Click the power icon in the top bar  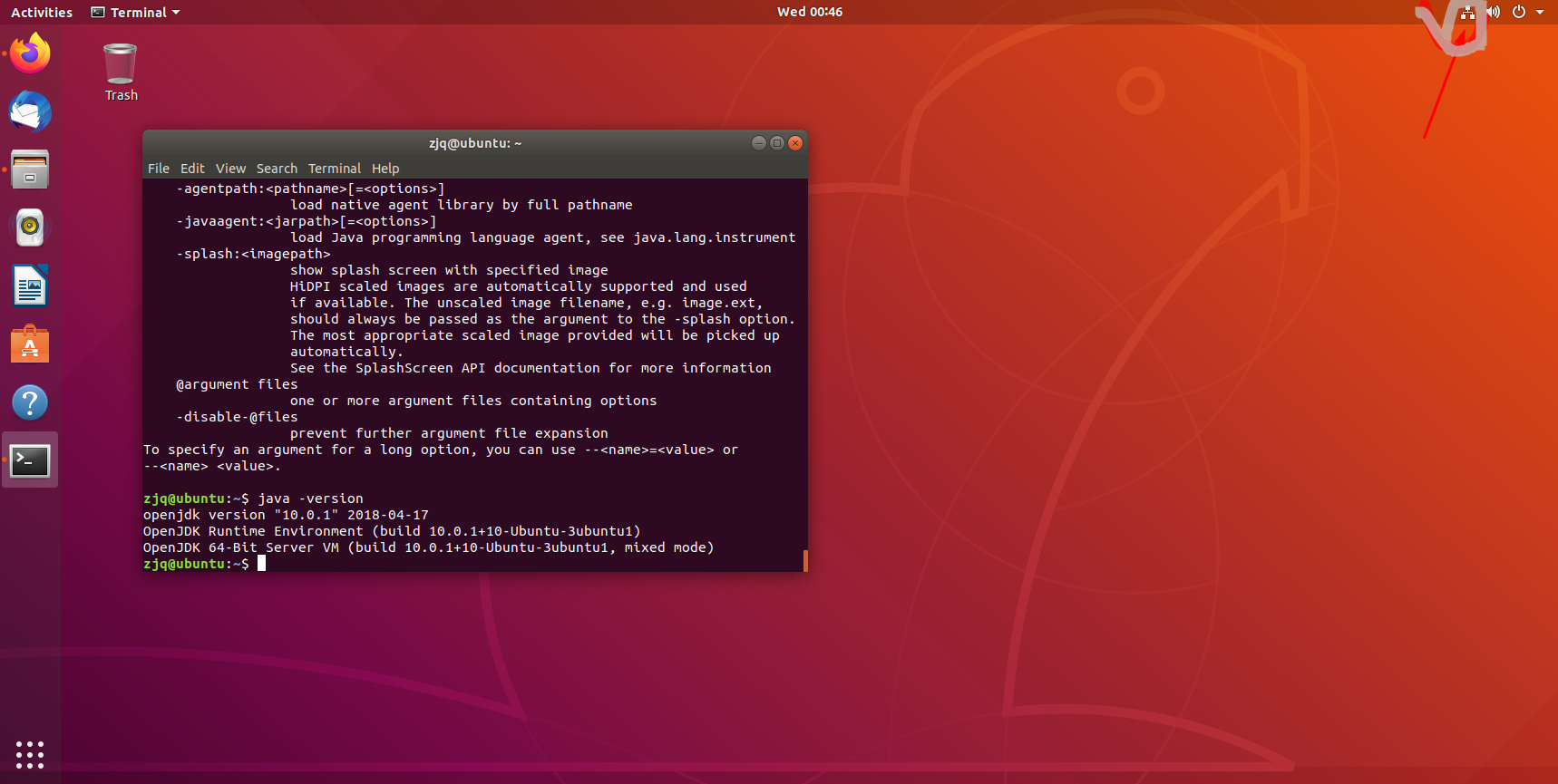1519,12
